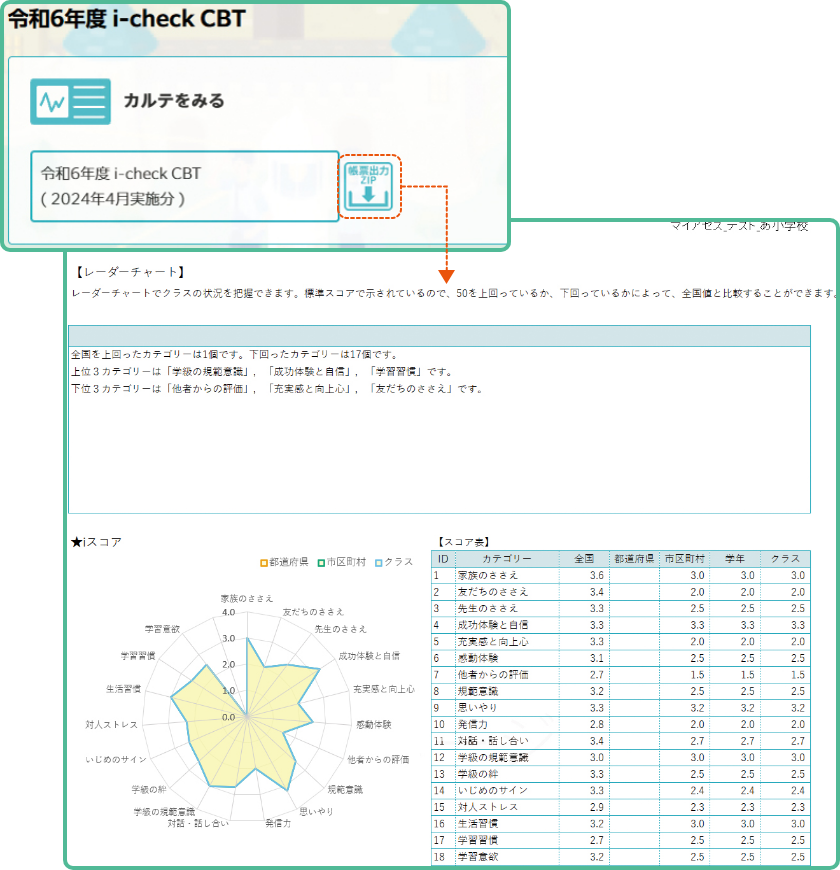This screenshot has width=840, height=870.
Task: Select the 対人ストレス table row label
Action: pyautogui.click(x=488, y=807)
